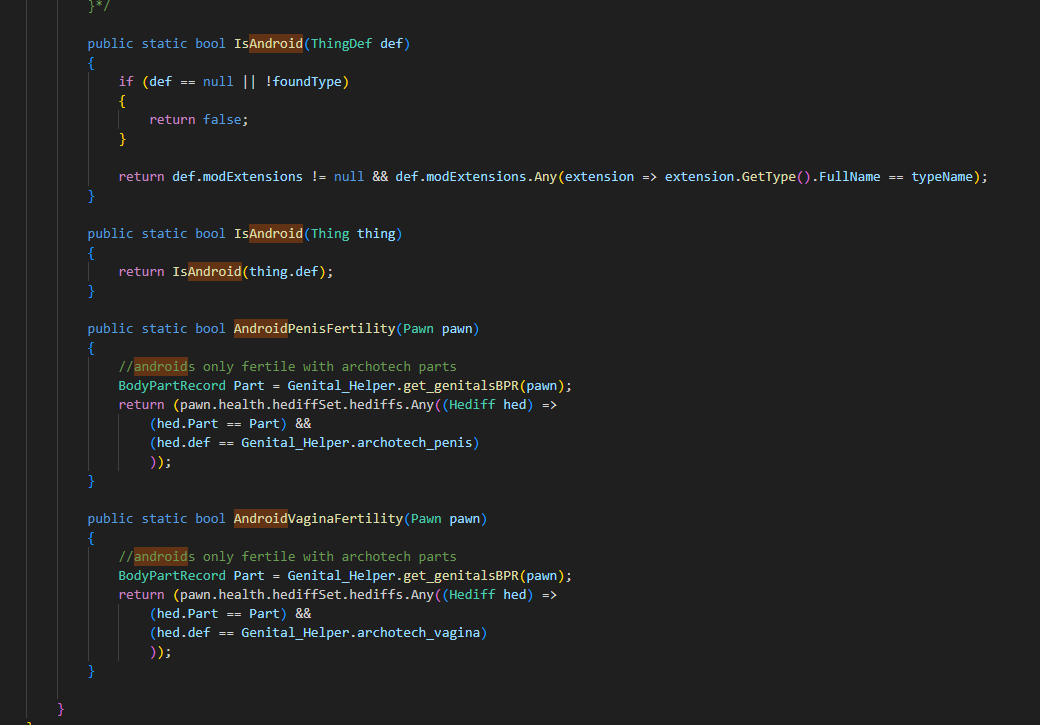Click the comment line inside AndroidPenisFertility
Image resolution: width=1040 pixels, height=725 pixels.
(x=287, y=366)
